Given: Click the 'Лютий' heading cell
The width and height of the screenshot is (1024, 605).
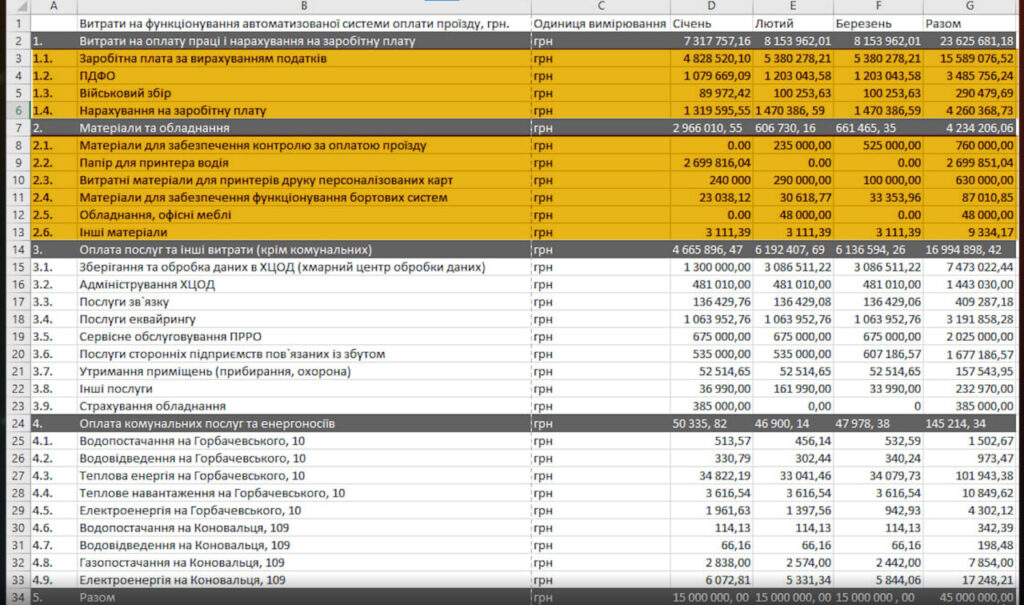Looking at the screenshot, I should pyautogui.click(x=793, y=24).
